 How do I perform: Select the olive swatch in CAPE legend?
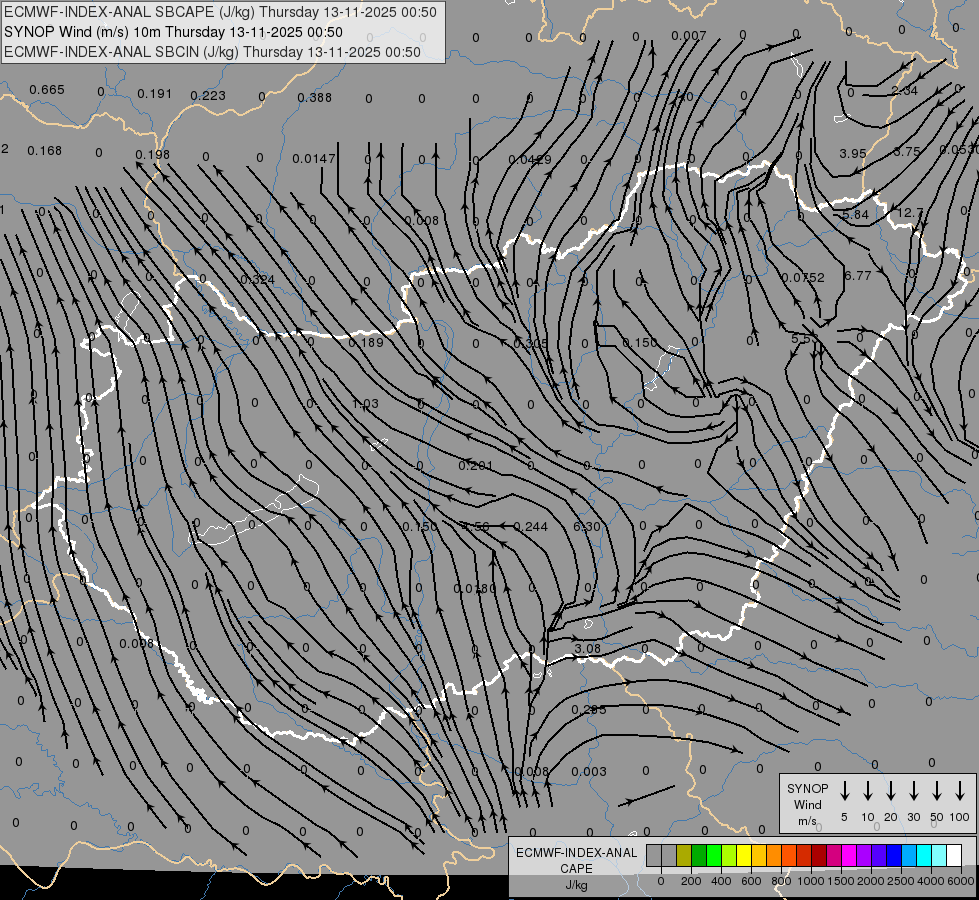click(x=684, y=855)
